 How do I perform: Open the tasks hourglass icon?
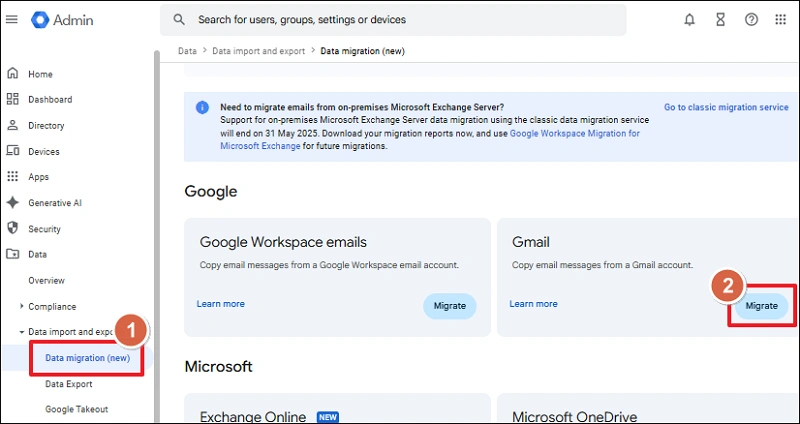point(720,20)
